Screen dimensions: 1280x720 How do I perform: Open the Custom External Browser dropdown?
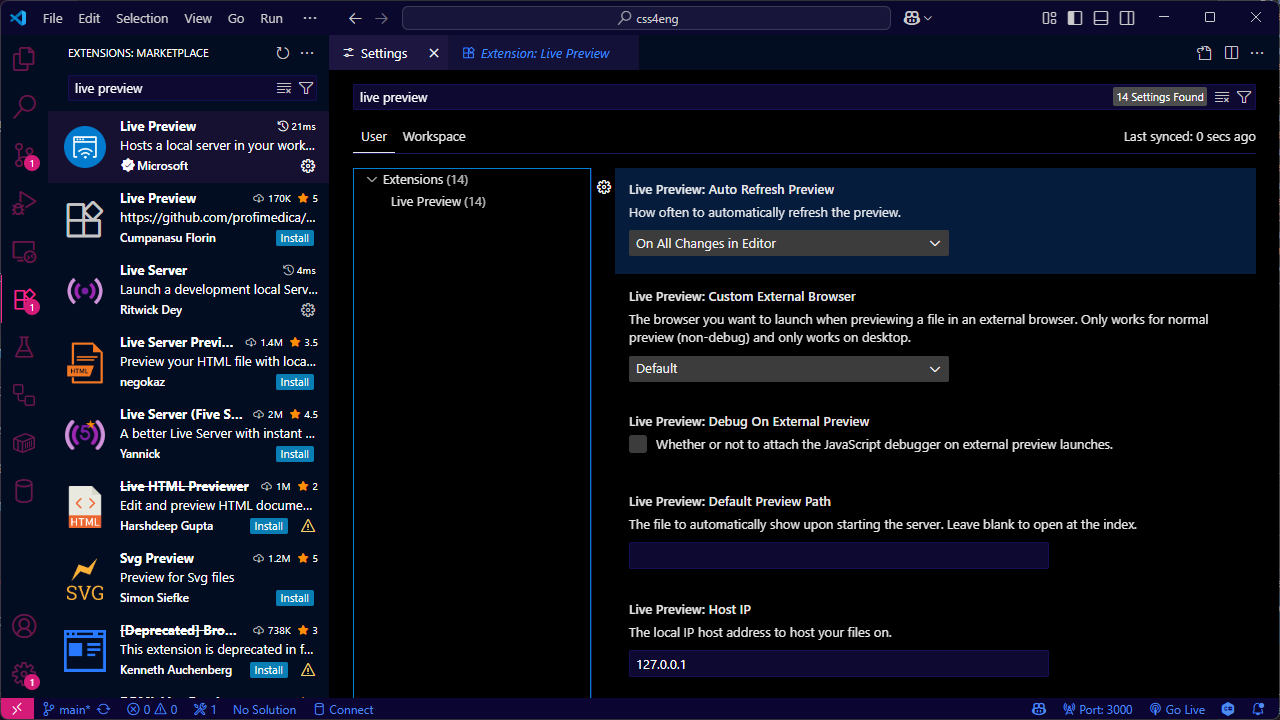click(788, 368)
